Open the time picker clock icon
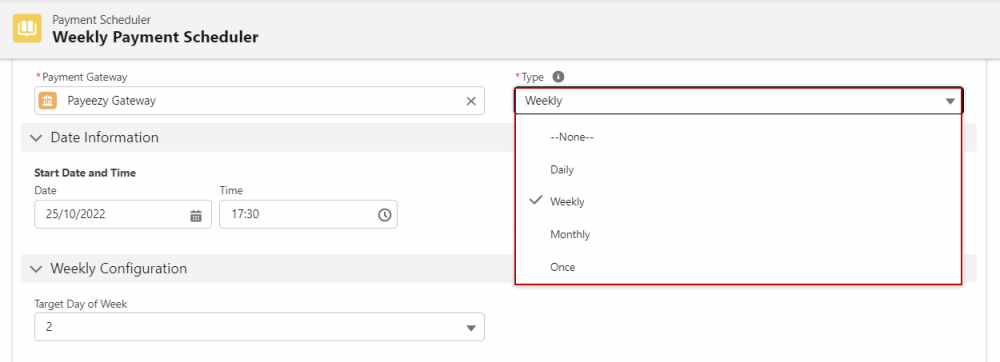1000x362 pixels. point(385,215)
